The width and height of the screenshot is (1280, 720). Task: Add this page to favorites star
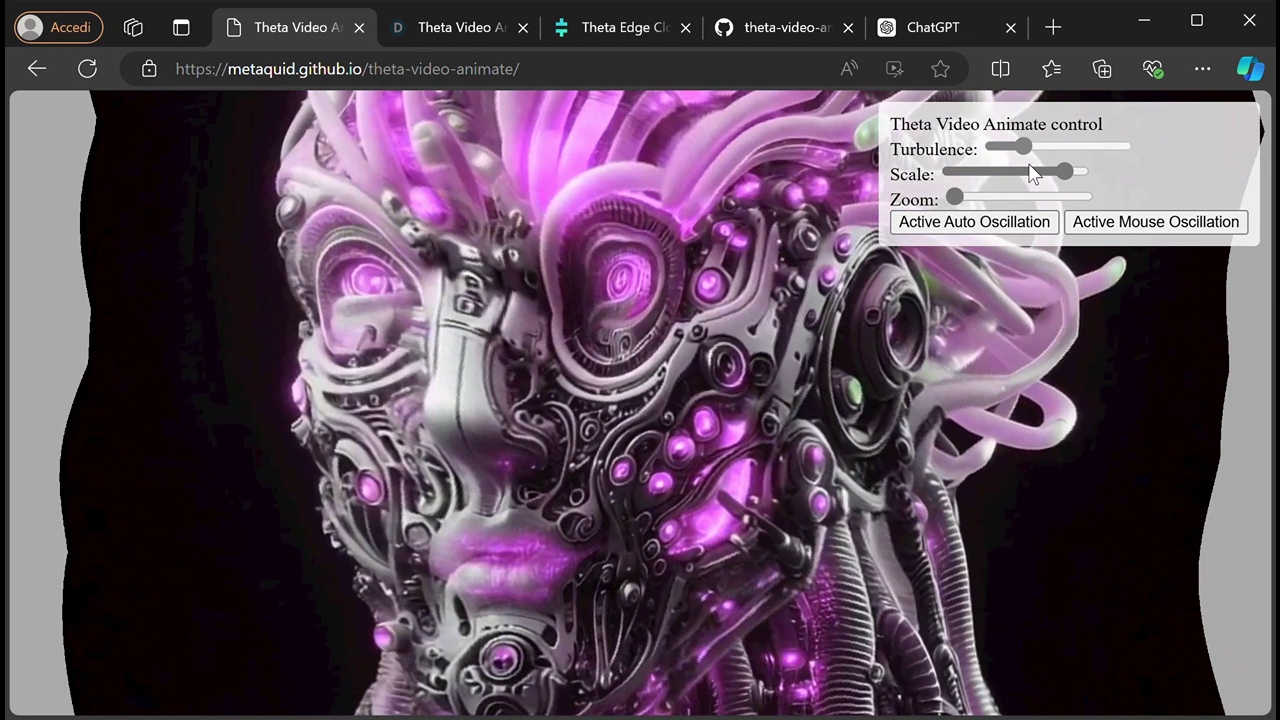click(x=940, y=69)
